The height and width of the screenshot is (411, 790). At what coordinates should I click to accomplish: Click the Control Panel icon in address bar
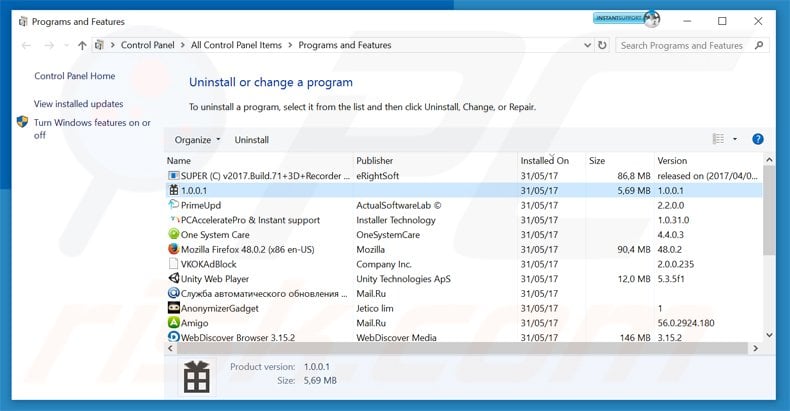[x=99, y=45]
